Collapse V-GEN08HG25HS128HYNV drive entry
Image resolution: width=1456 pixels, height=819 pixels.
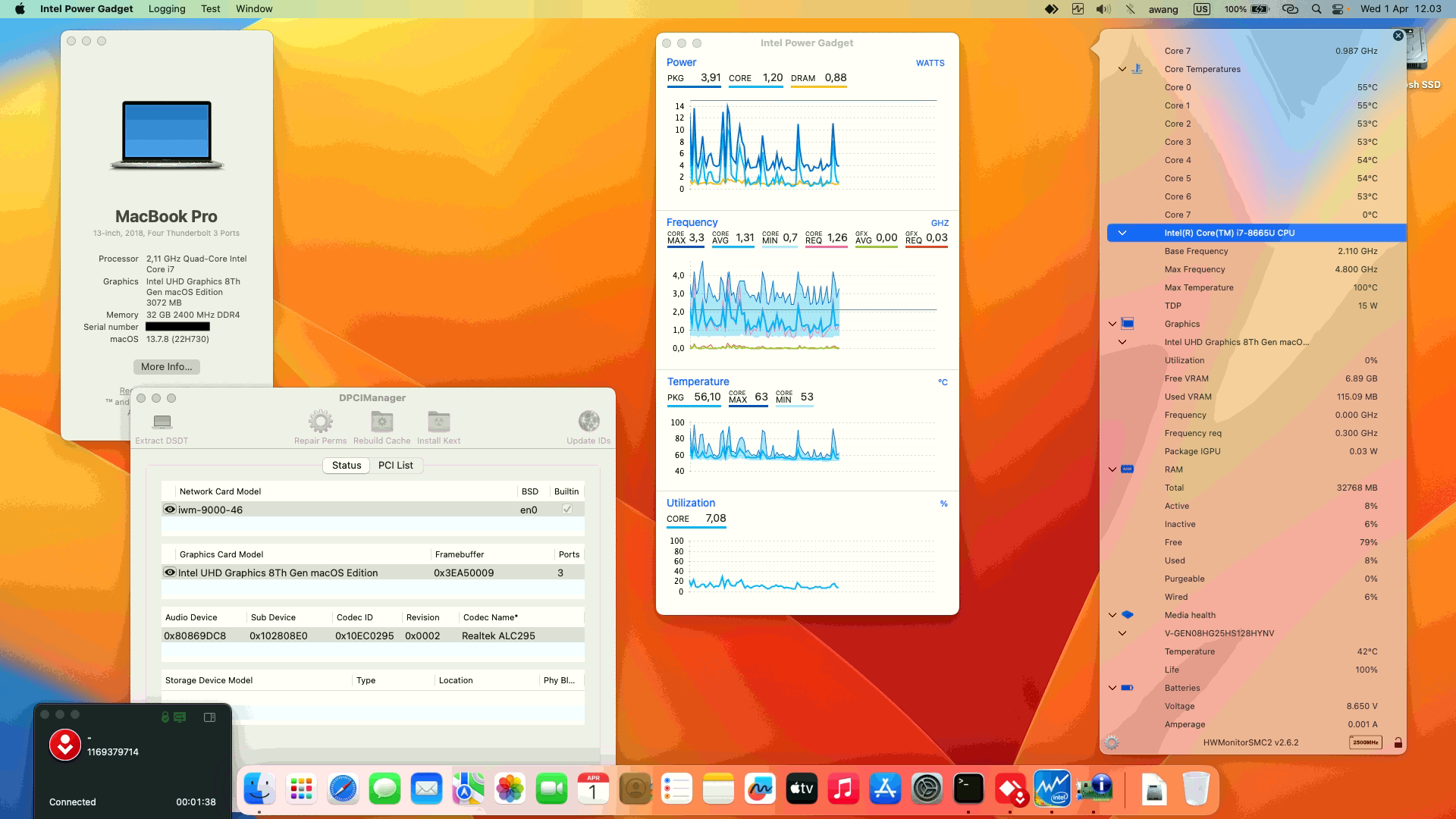coord(1122,633)
